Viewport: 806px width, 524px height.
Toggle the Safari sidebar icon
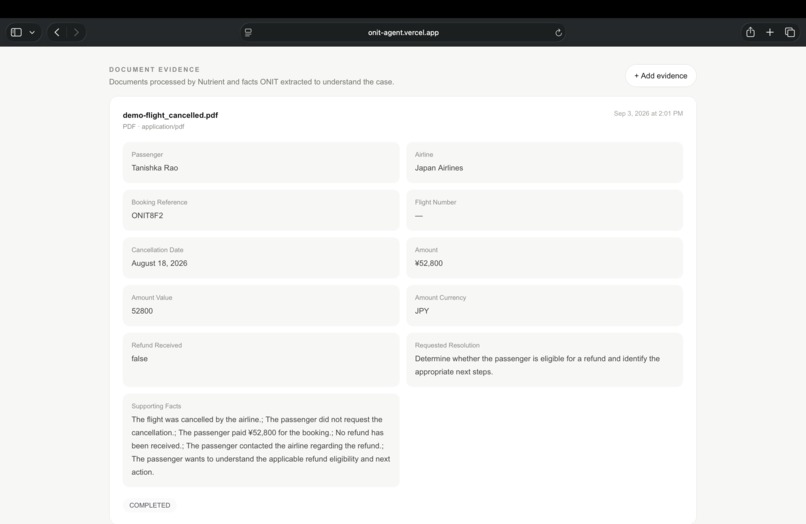pyautogui.click(x=16, y=32)
